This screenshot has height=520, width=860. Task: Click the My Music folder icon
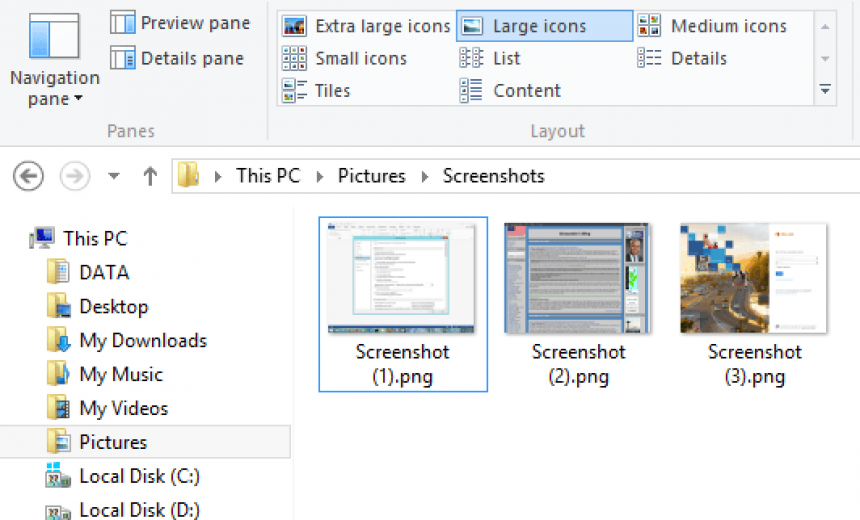(x=58, y=374)
